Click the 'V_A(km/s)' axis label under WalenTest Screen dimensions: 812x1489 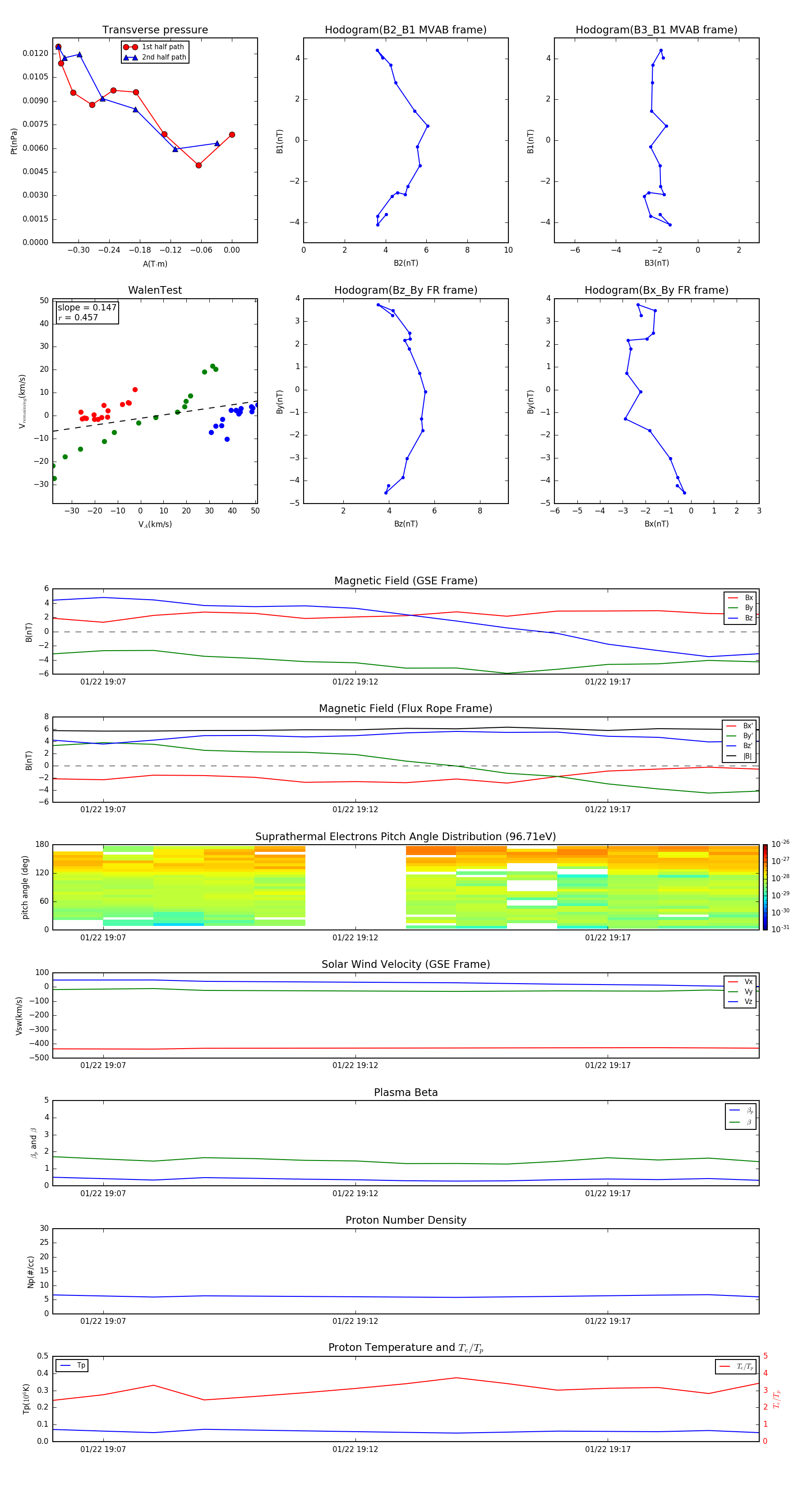click(x=155, y=524)
